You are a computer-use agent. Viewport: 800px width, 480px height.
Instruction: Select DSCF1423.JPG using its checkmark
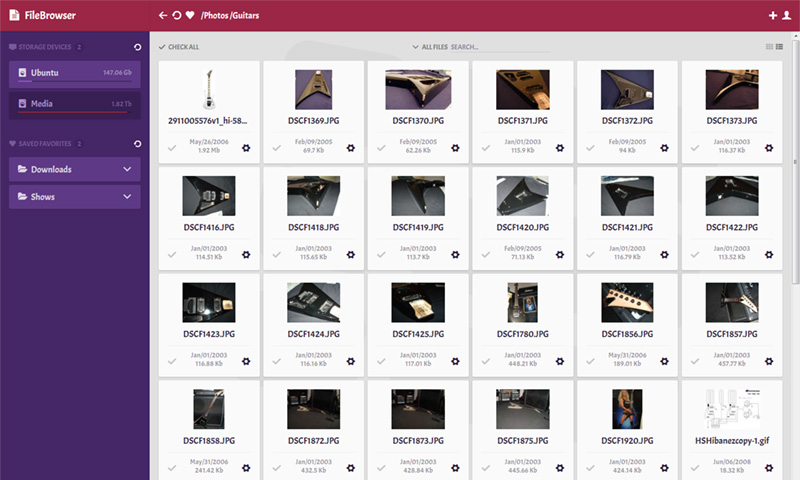point(172,361)
